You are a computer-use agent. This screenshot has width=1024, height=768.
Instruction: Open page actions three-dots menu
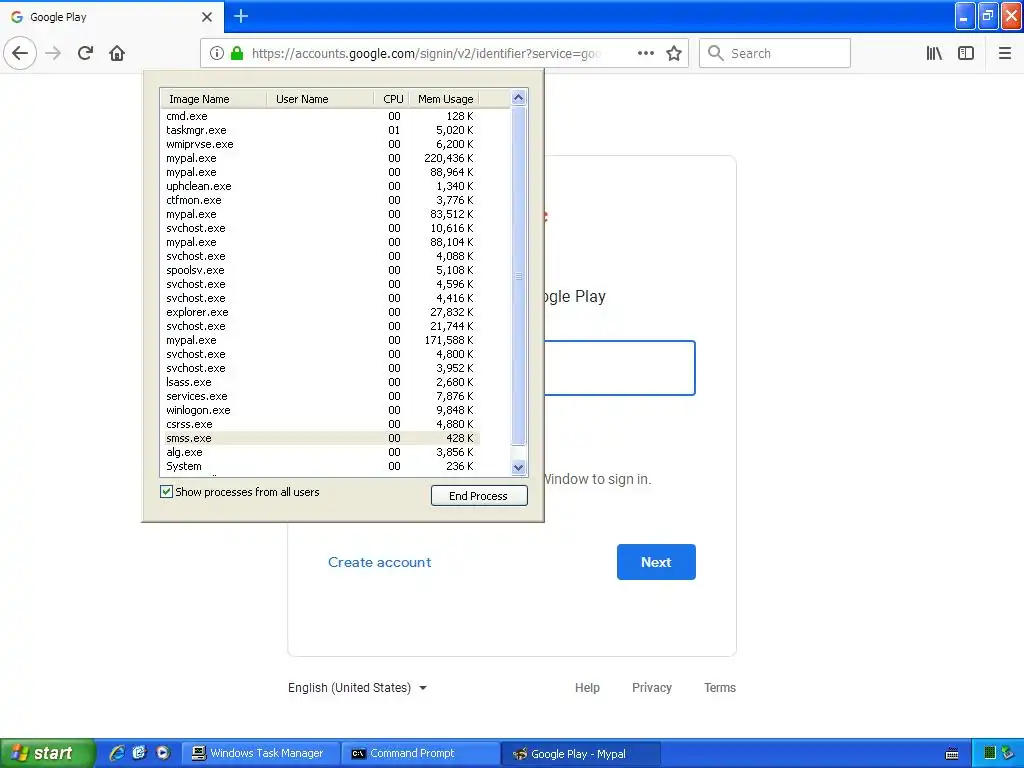[x=646, y=54]
